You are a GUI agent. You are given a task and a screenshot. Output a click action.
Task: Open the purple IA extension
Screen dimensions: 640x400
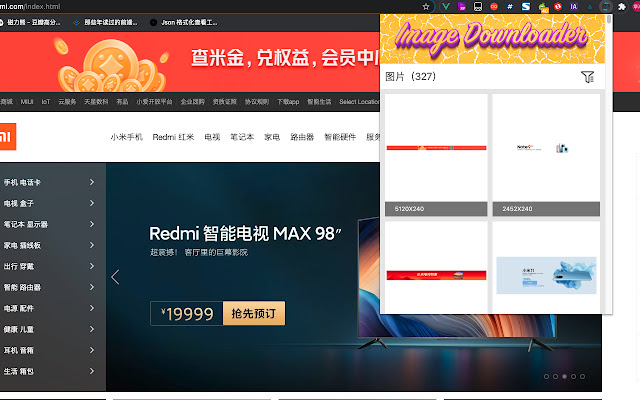[574, 7]
